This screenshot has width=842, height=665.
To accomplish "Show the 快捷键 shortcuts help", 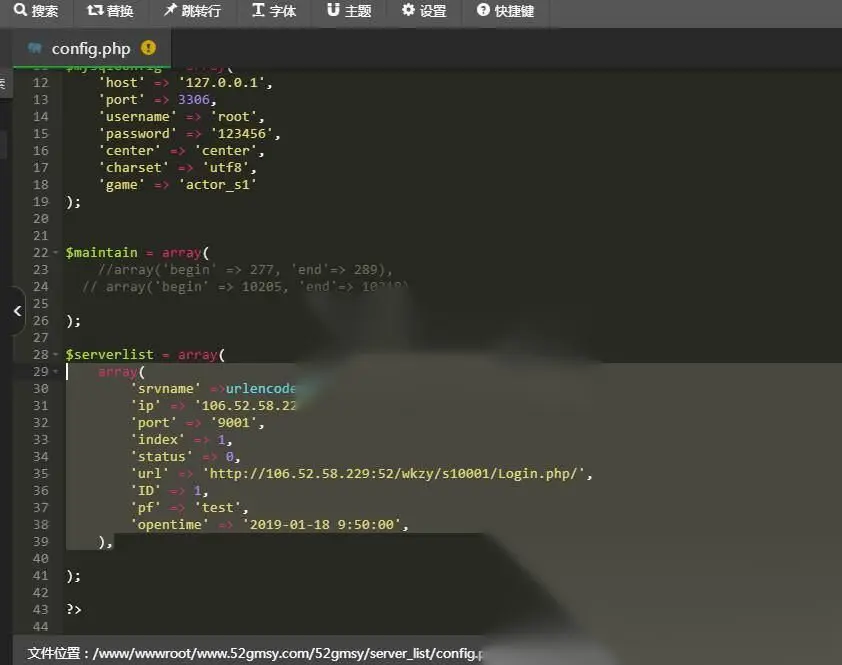I will (x=505, y=11).
